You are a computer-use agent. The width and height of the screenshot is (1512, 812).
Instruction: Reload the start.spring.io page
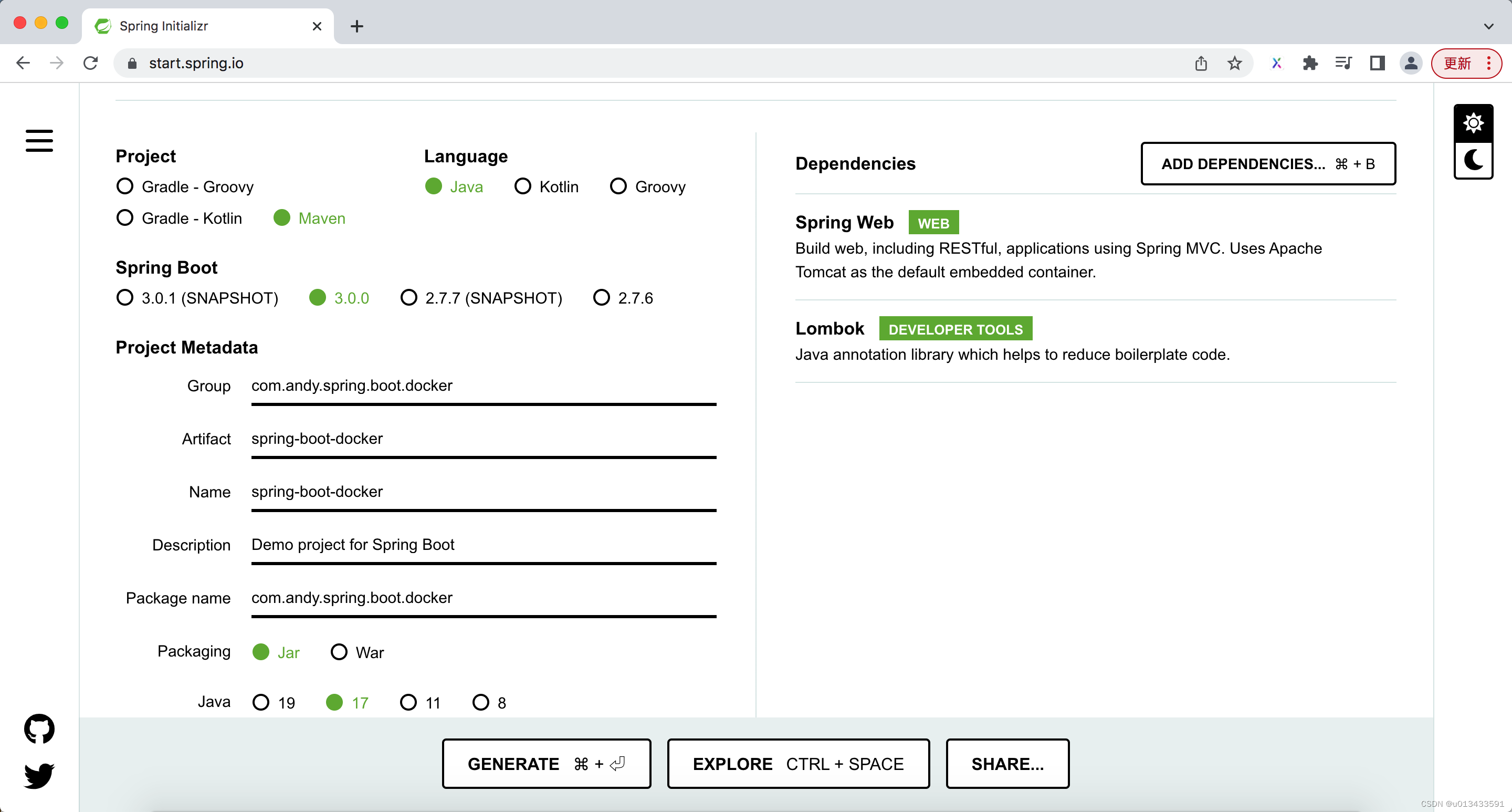[90, 63]
